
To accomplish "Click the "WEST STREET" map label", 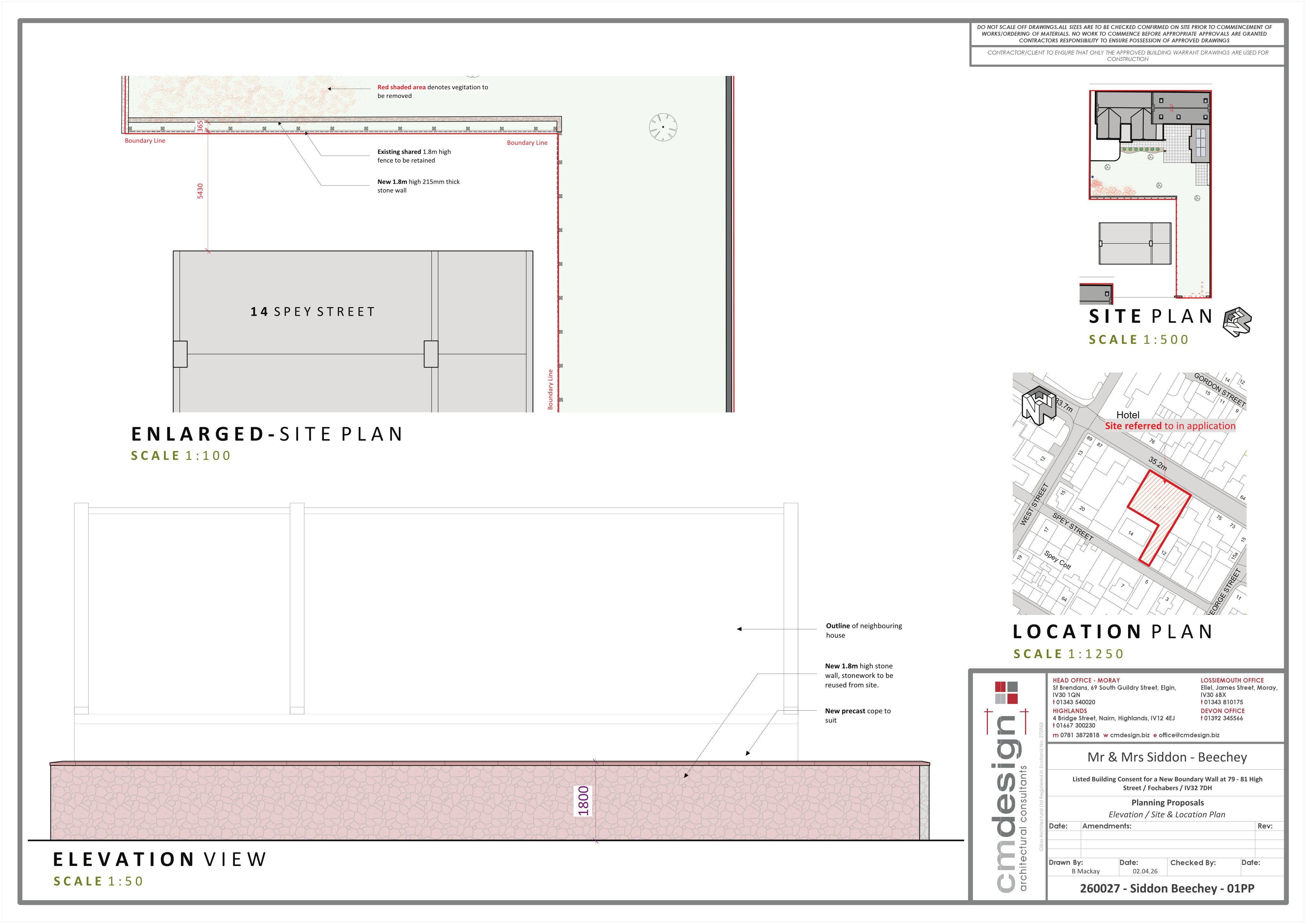I will pos(1034,504).
